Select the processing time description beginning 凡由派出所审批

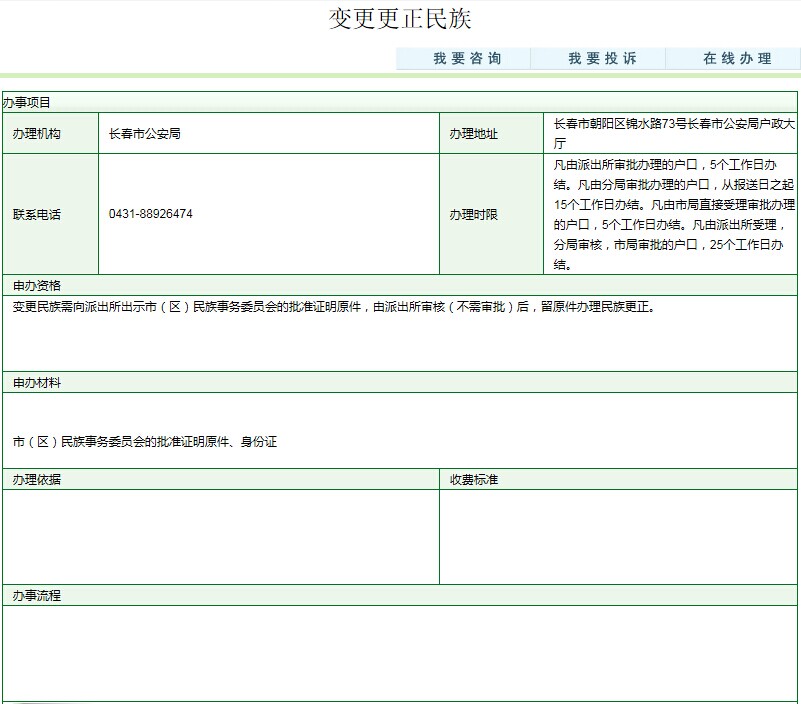pyautogui.click(x=674, y=215)
